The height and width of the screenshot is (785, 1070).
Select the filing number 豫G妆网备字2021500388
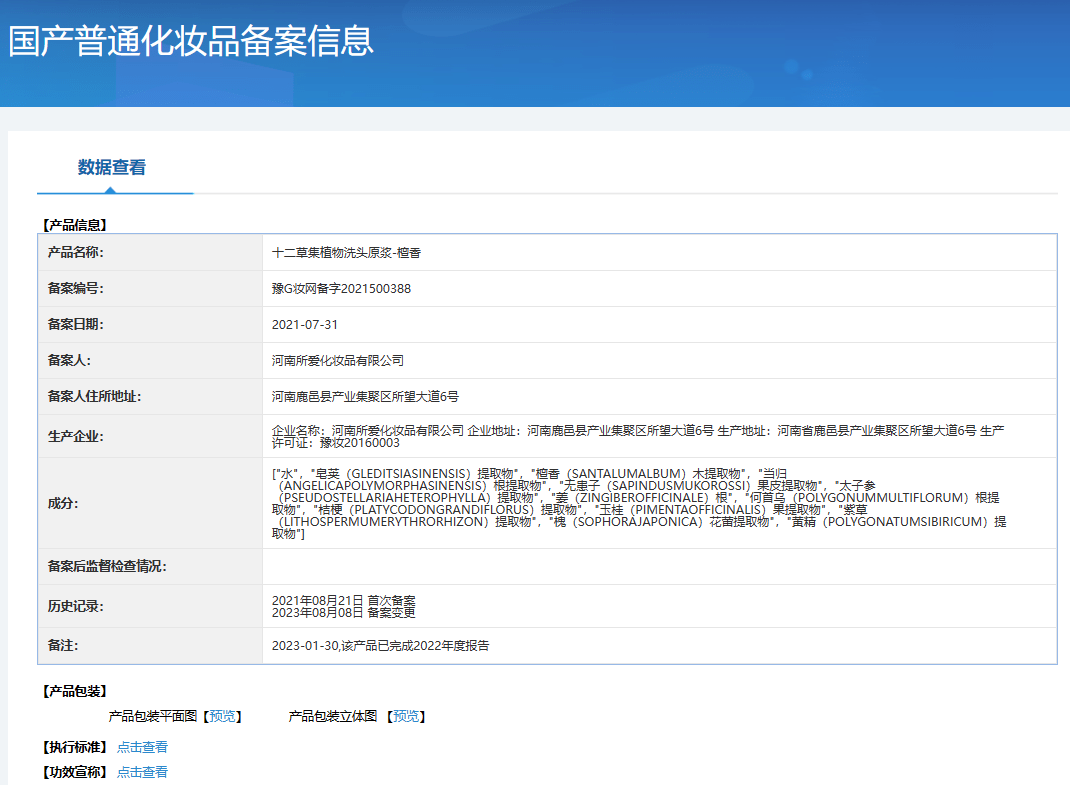click(x=341, y=289)
